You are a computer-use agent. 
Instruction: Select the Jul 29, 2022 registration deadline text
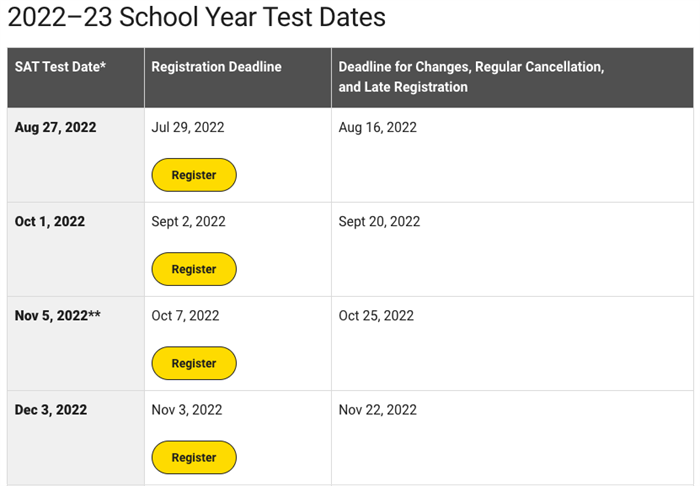(188, 128)
